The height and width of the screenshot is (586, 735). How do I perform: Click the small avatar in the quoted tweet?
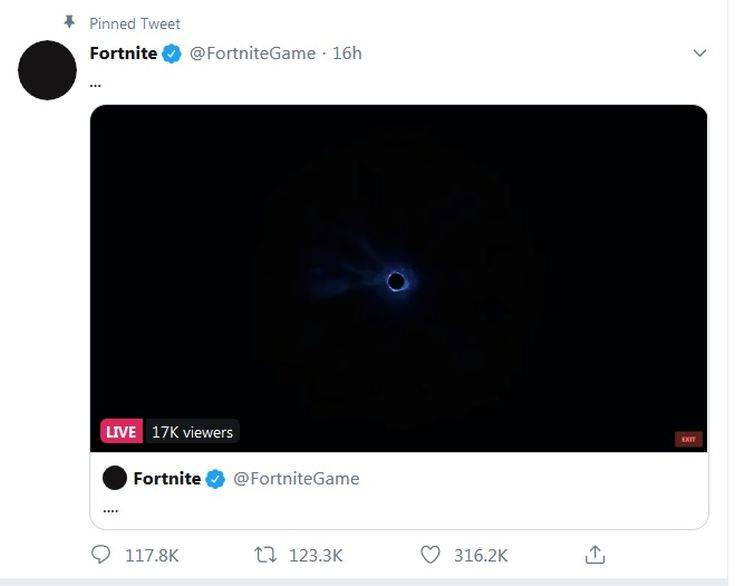tap(115, 478)
